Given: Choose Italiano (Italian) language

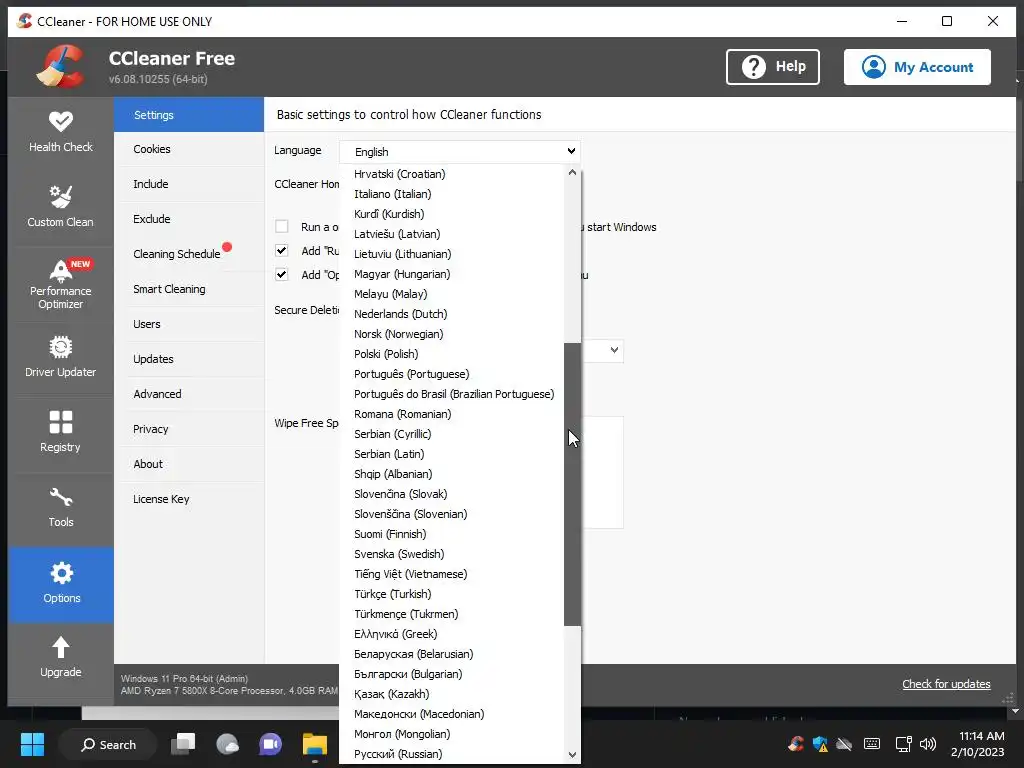Looking at the screenshot, I should (x=452, y=194).
